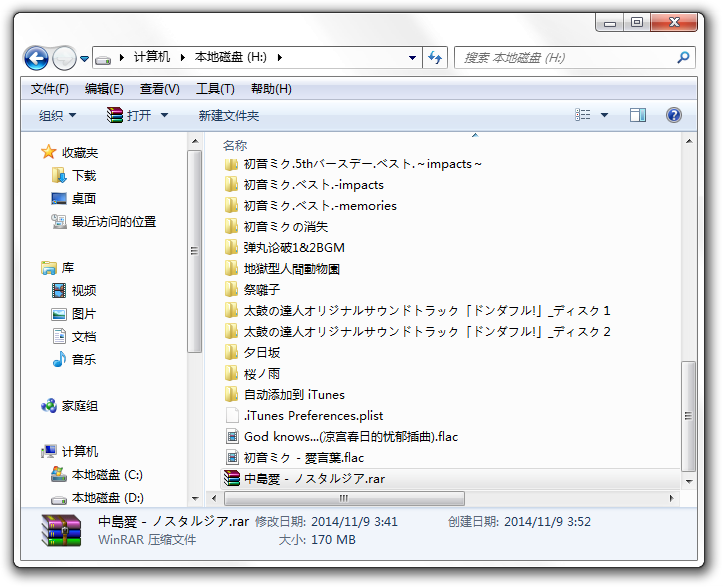Open the 组织 dropdown menu
723x587 pixels.
(58, 116)
